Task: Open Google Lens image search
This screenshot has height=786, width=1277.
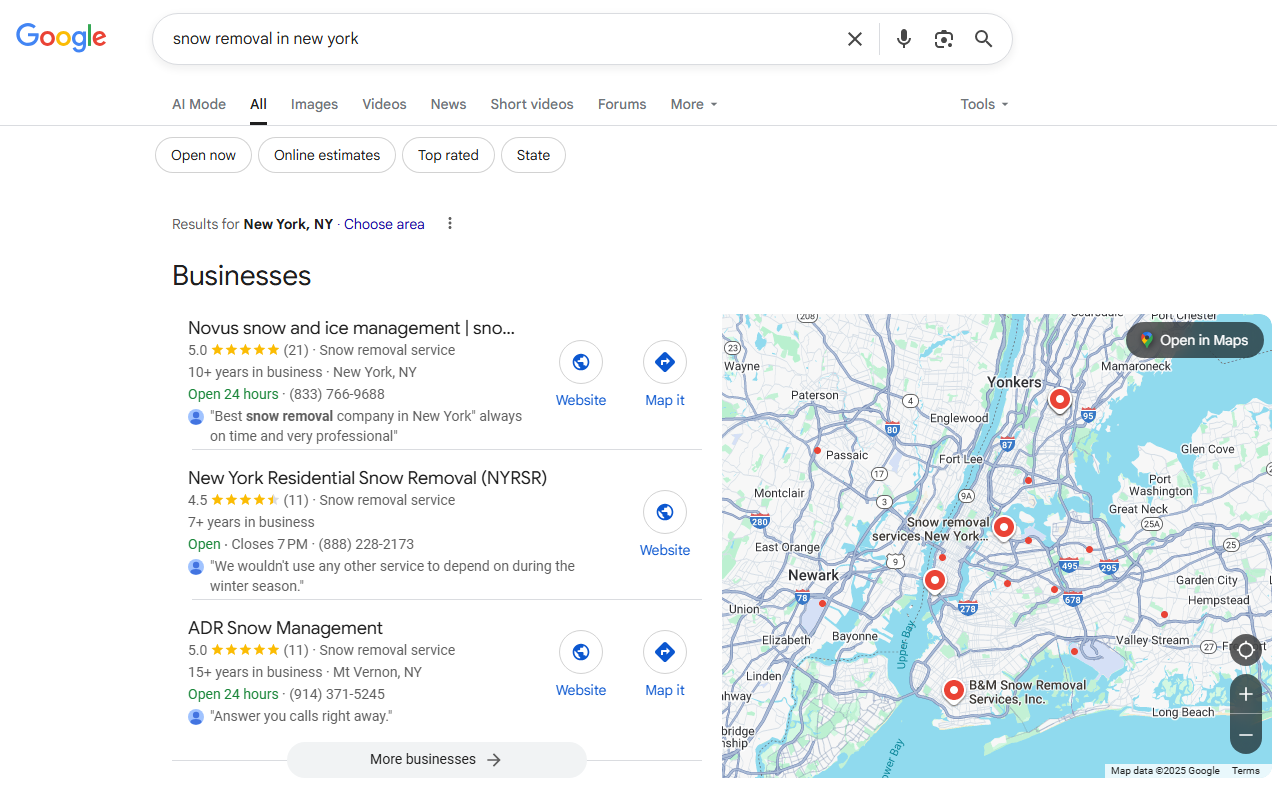Action: pos(943,38)
